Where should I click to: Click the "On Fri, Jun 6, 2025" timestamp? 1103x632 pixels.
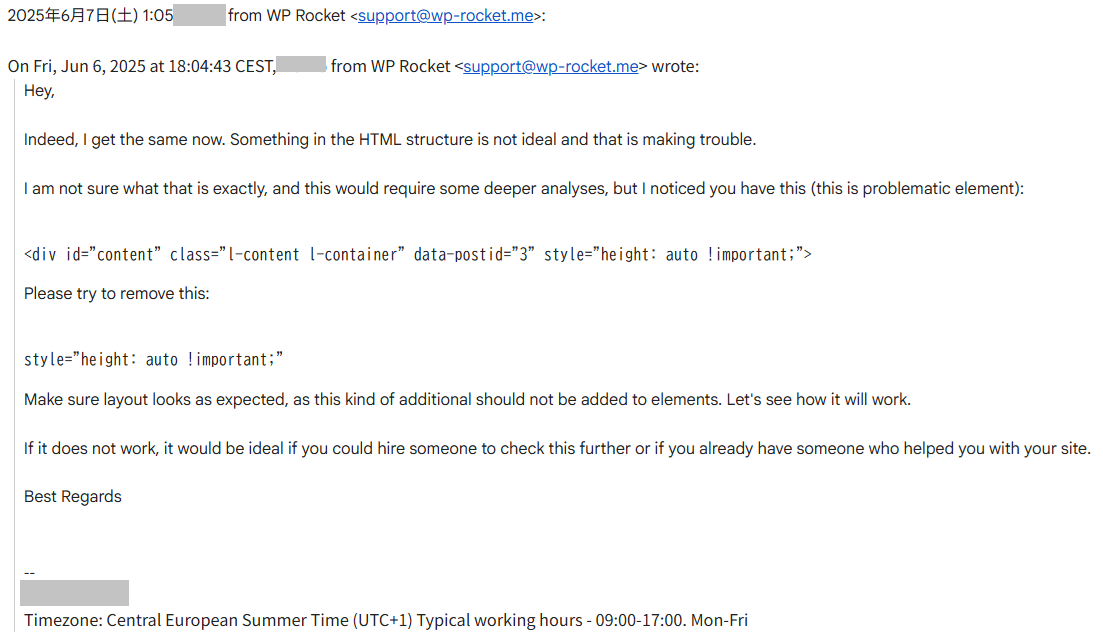click(x=141, y=66)
